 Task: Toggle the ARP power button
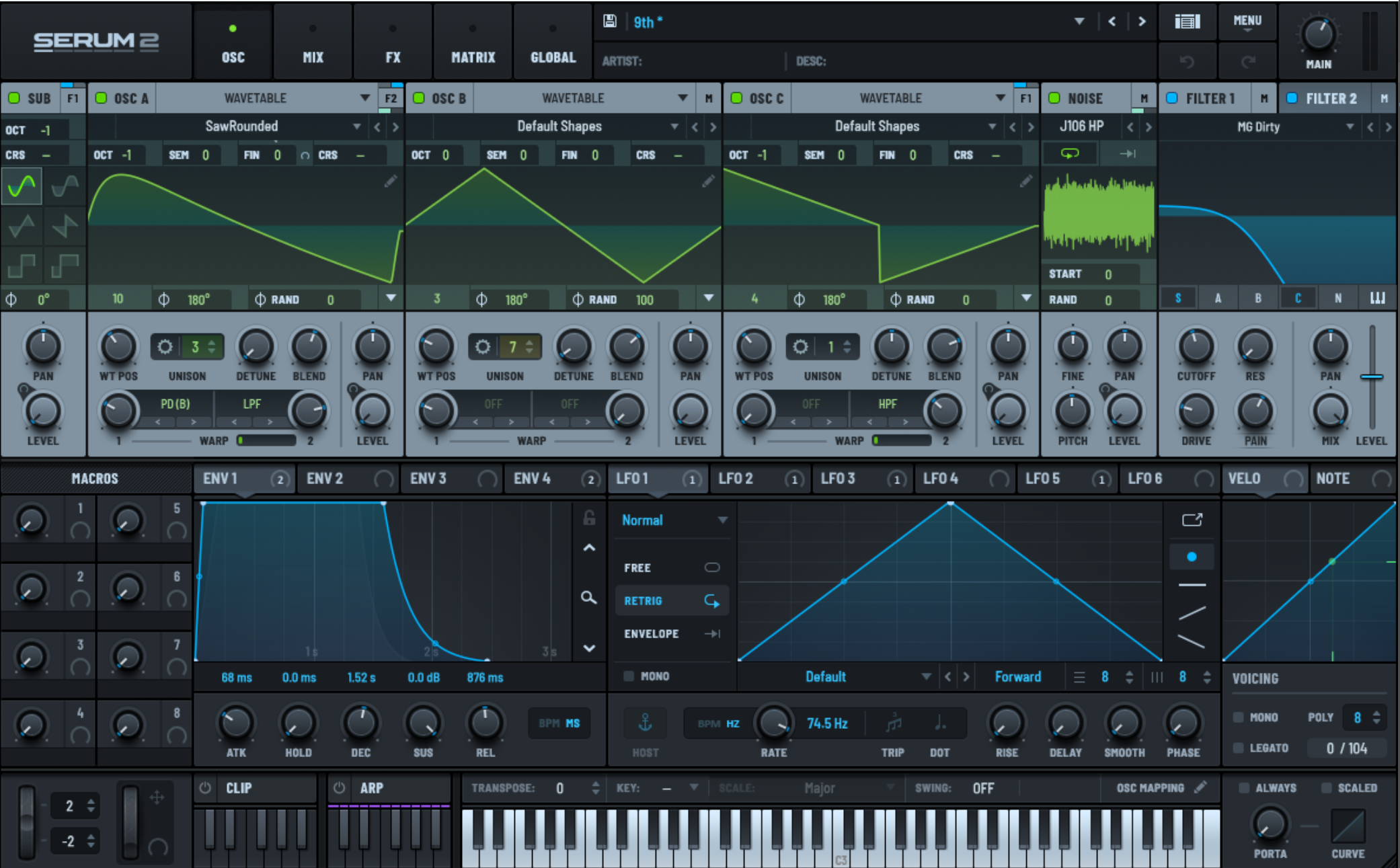click(x=340, y=787)
